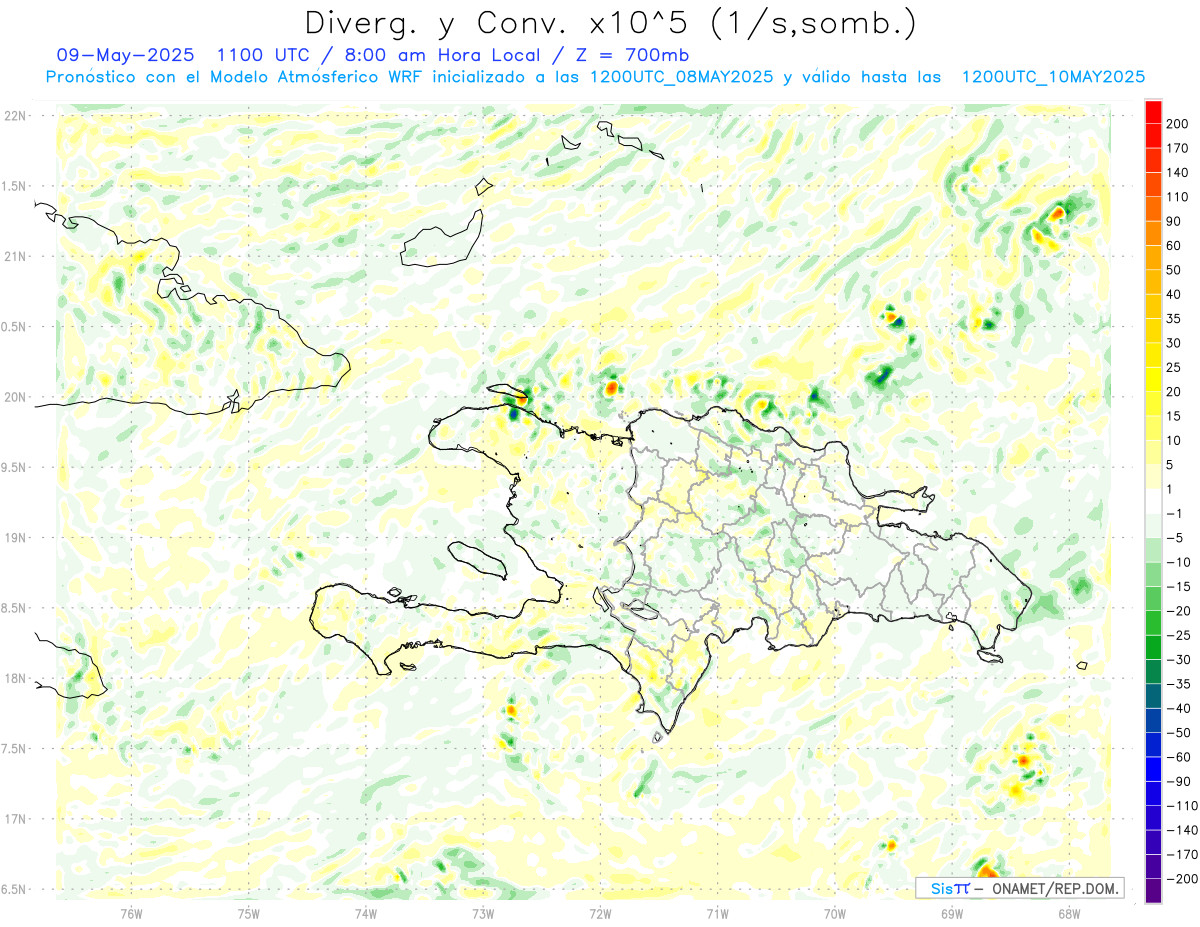Click the 17N latitude label
Viewport: 1200px width, 927px height.
(x=15, y=819)
